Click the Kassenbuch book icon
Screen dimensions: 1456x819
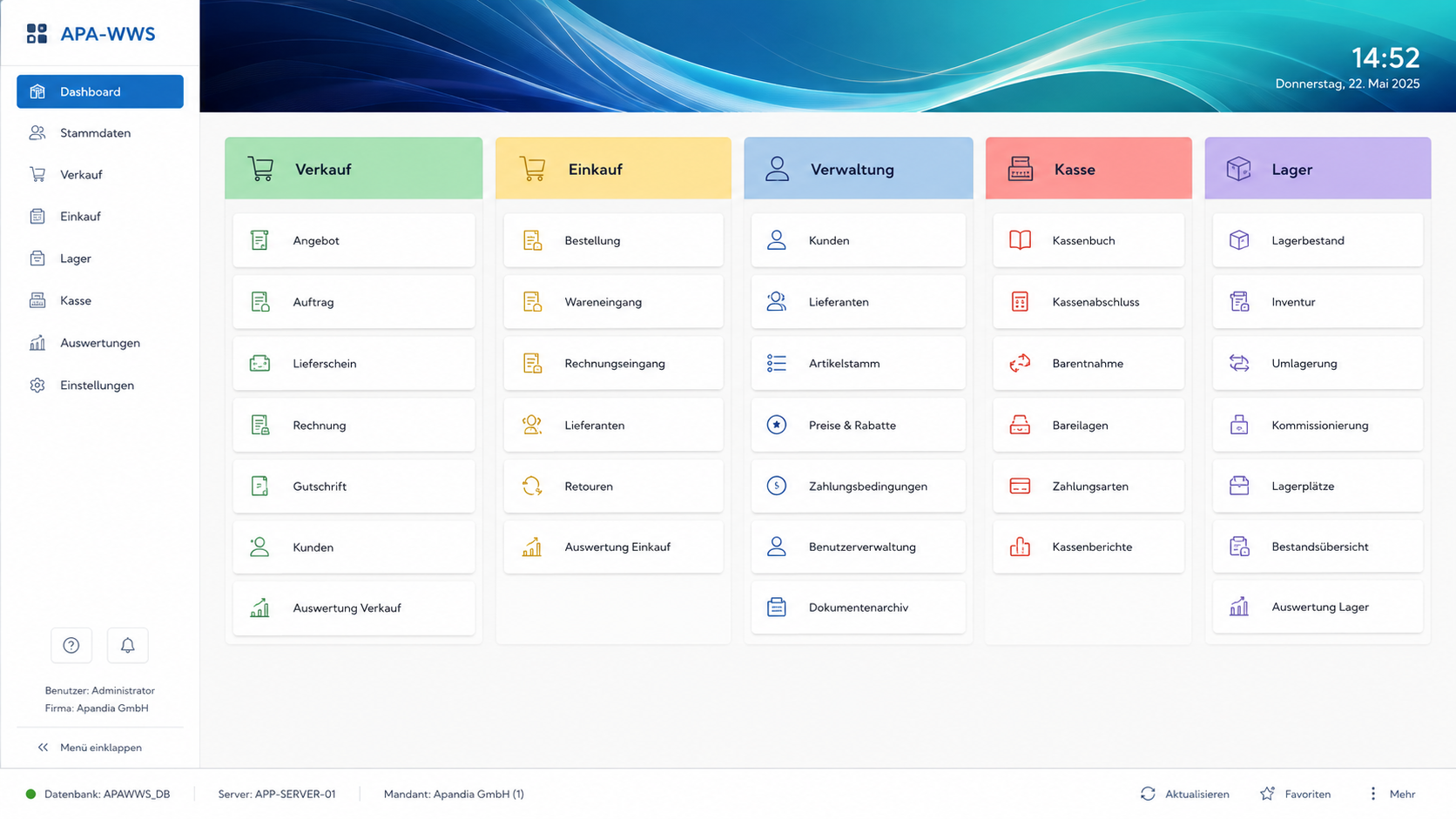[x=1020, y=240]
